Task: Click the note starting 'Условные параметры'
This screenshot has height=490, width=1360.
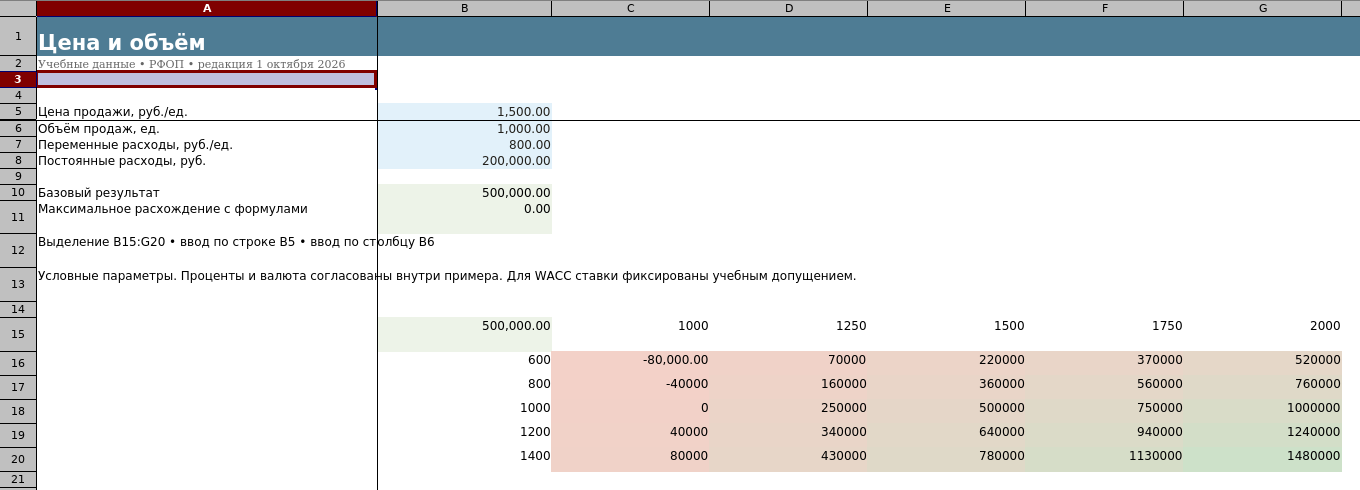Action: [447, 276]
